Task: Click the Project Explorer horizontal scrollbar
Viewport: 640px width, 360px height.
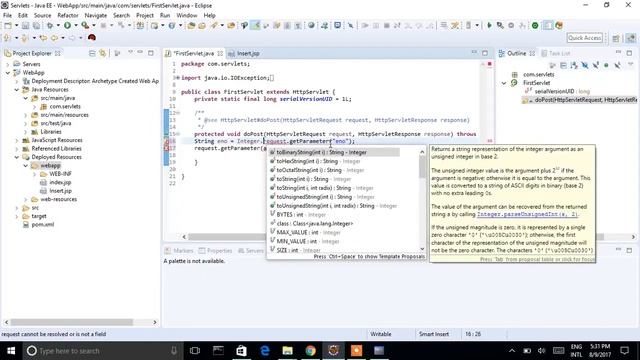Action: pyautogui.click(x=71, y=322)
